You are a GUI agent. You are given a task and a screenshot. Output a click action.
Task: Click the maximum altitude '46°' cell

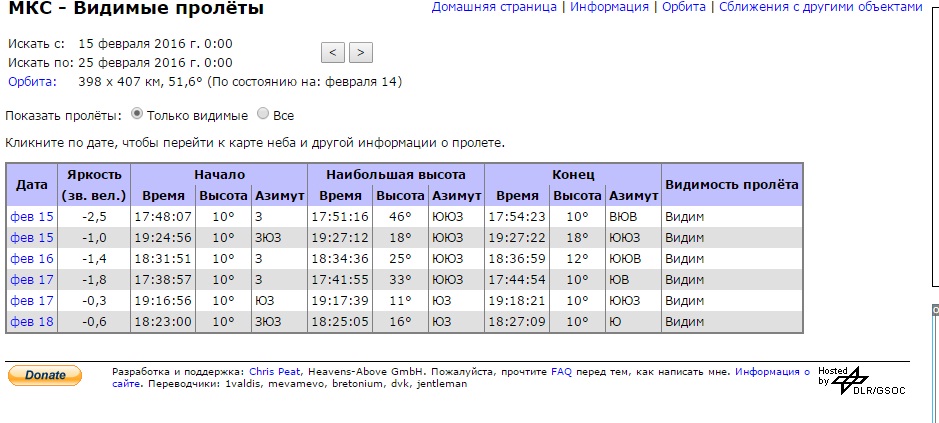click(x=400, y=217)
